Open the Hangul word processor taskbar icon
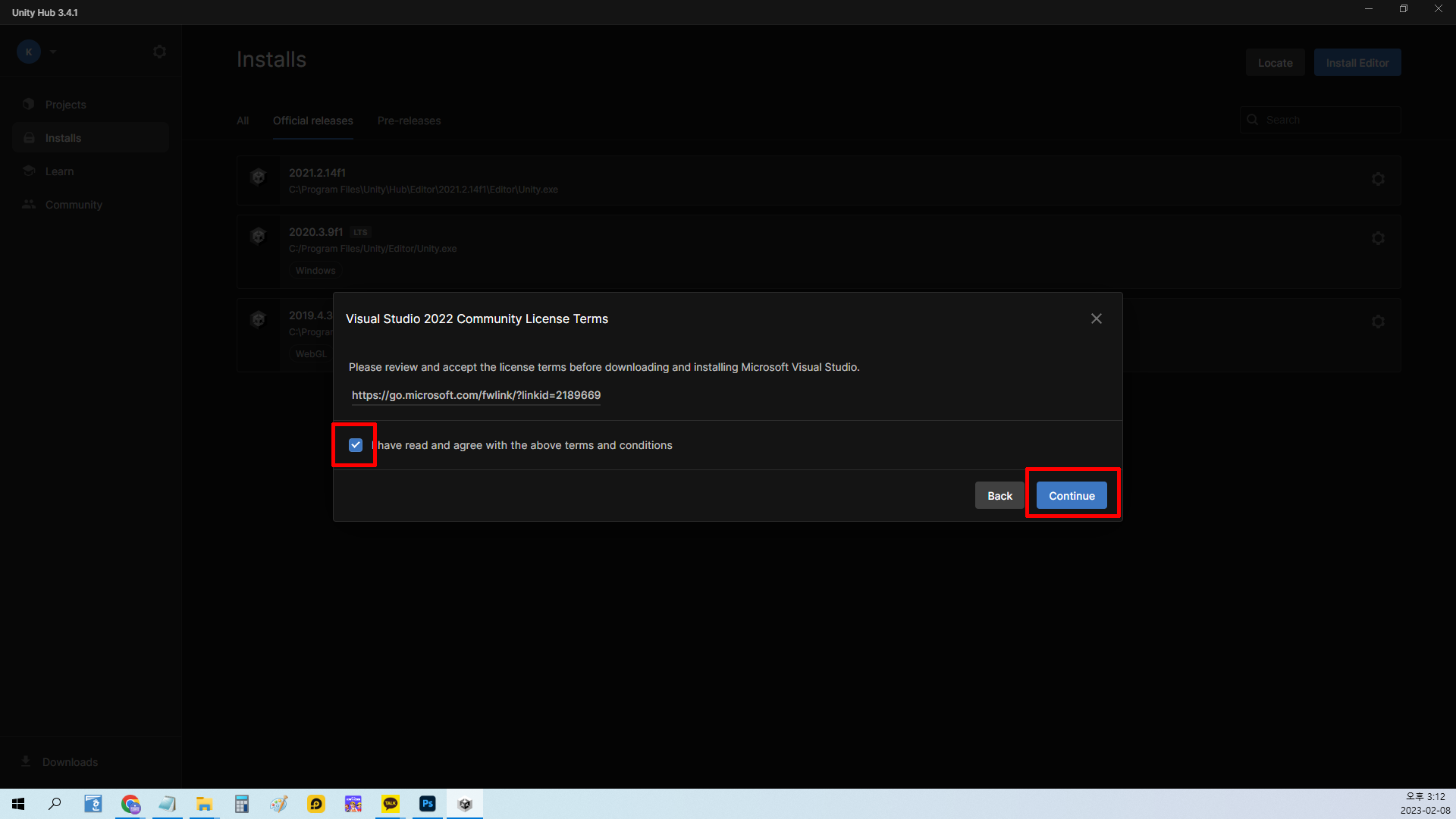Image resolution: width=1456 pixels, height=819 pixels. click(x=93, y=804)
